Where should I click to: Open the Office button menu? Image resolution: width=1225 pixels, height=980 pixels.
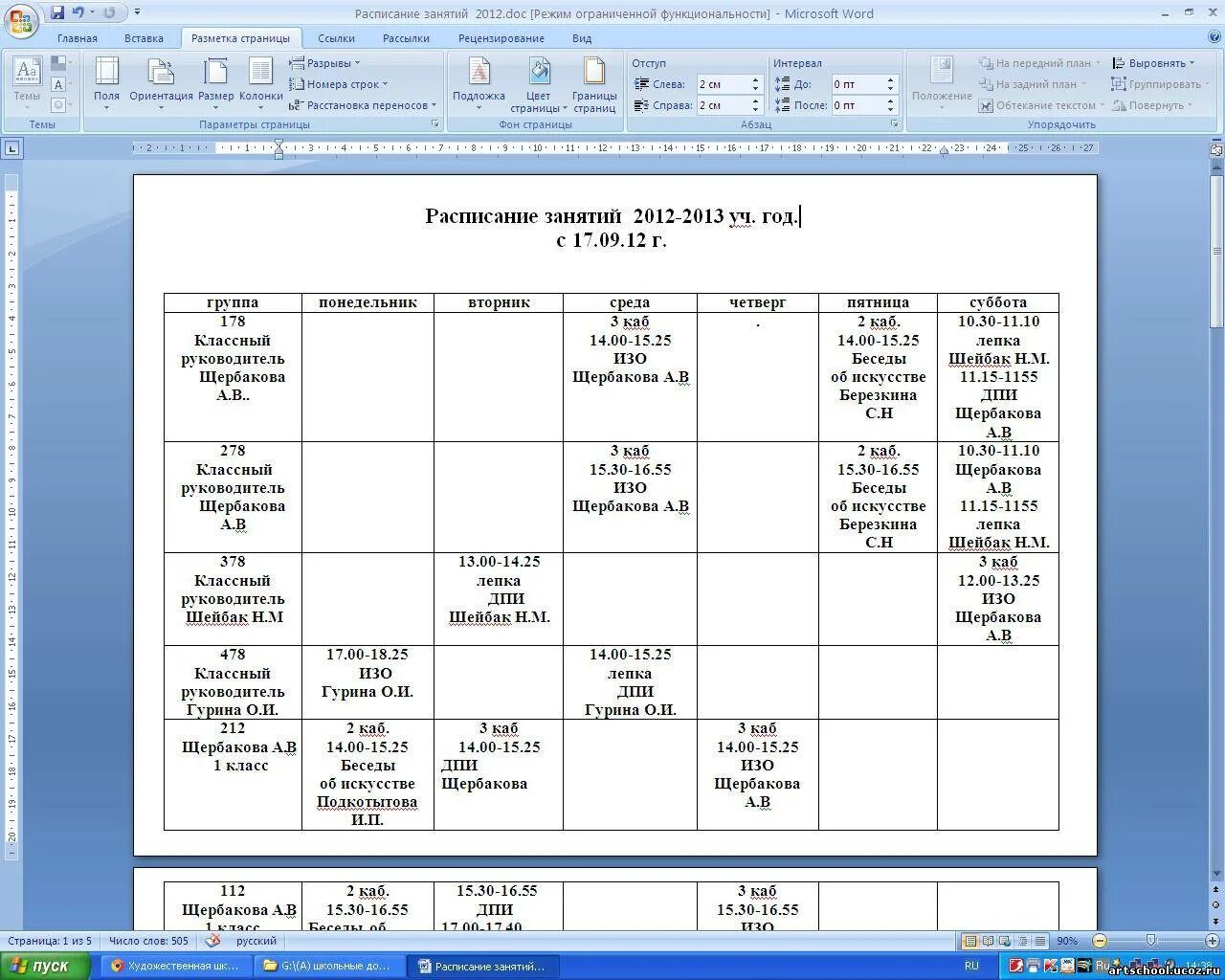21,19
